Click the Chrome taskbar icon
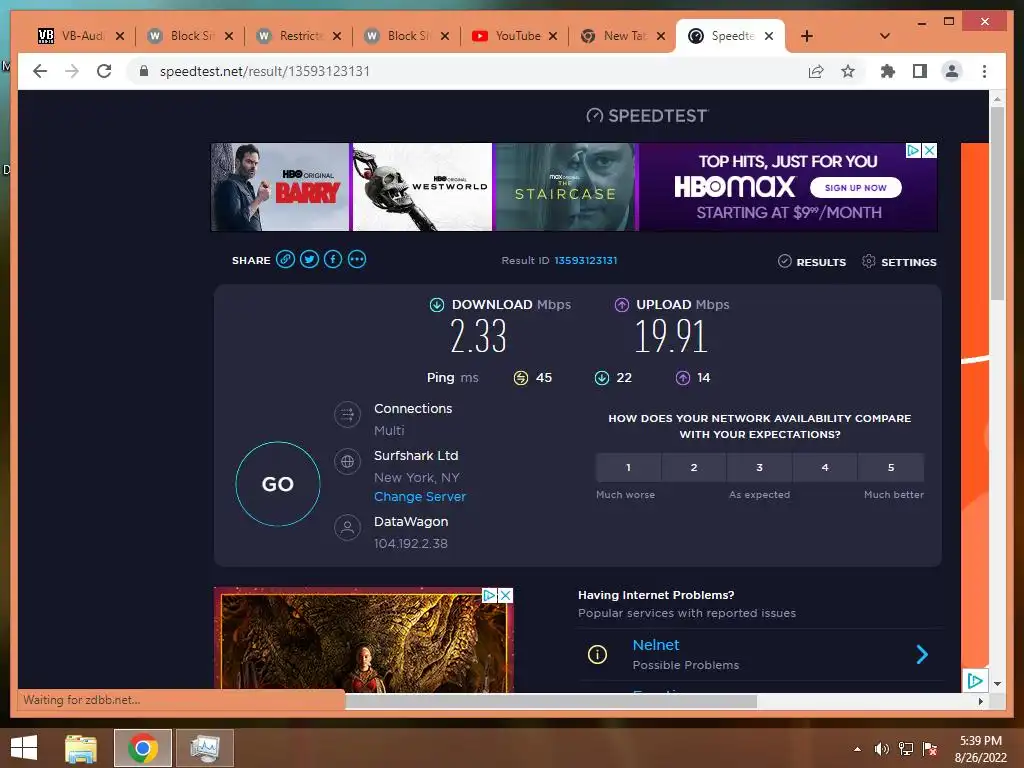 (143, 748)
